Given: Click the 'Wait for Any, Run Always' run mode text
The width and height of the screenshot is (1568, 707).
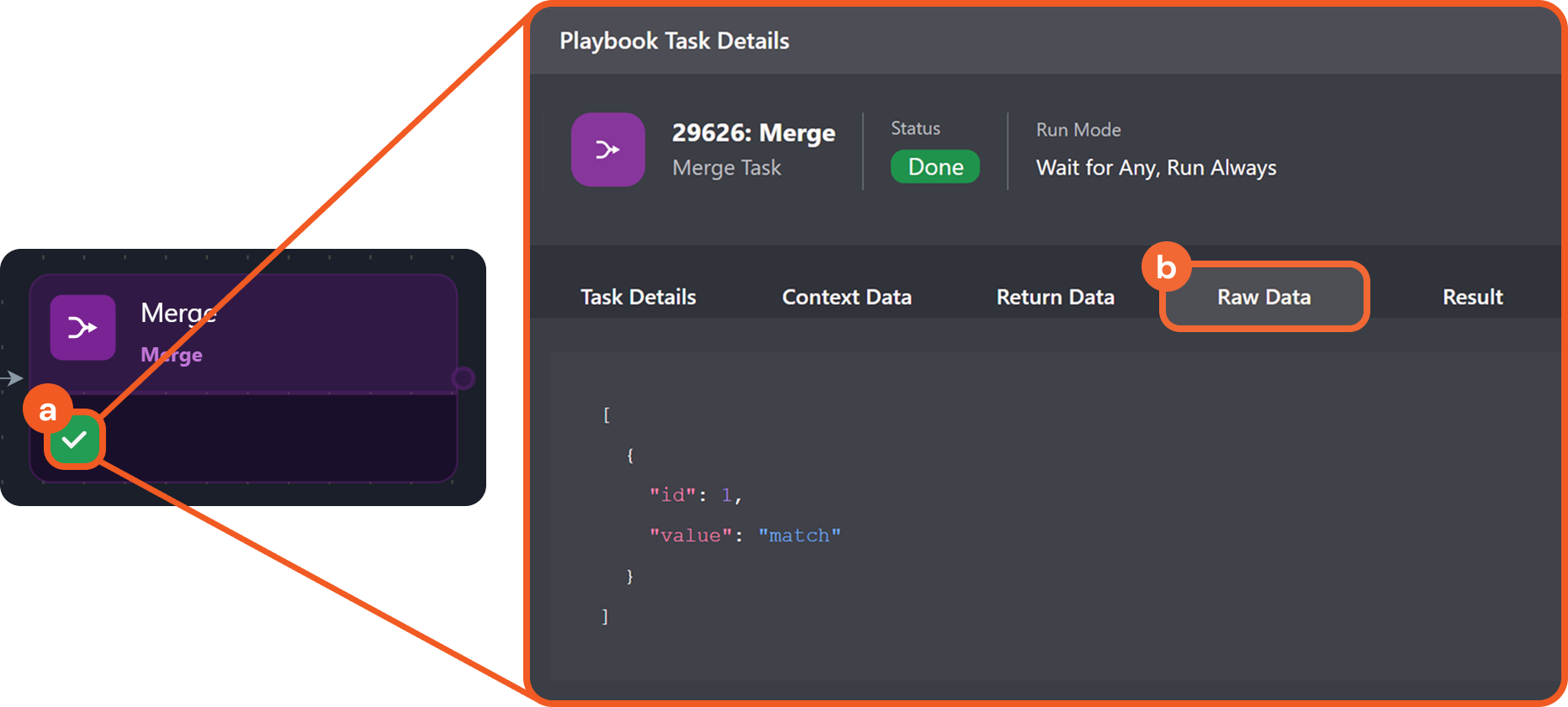Looking at the screenshot, I should (x=1156, y=168).
